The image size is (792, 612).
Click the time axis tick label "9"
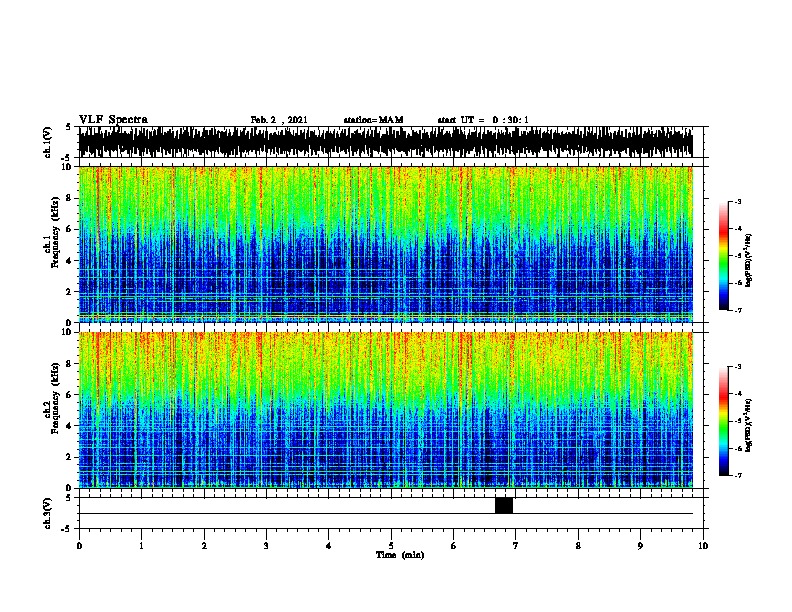click(x=640, y=546)
